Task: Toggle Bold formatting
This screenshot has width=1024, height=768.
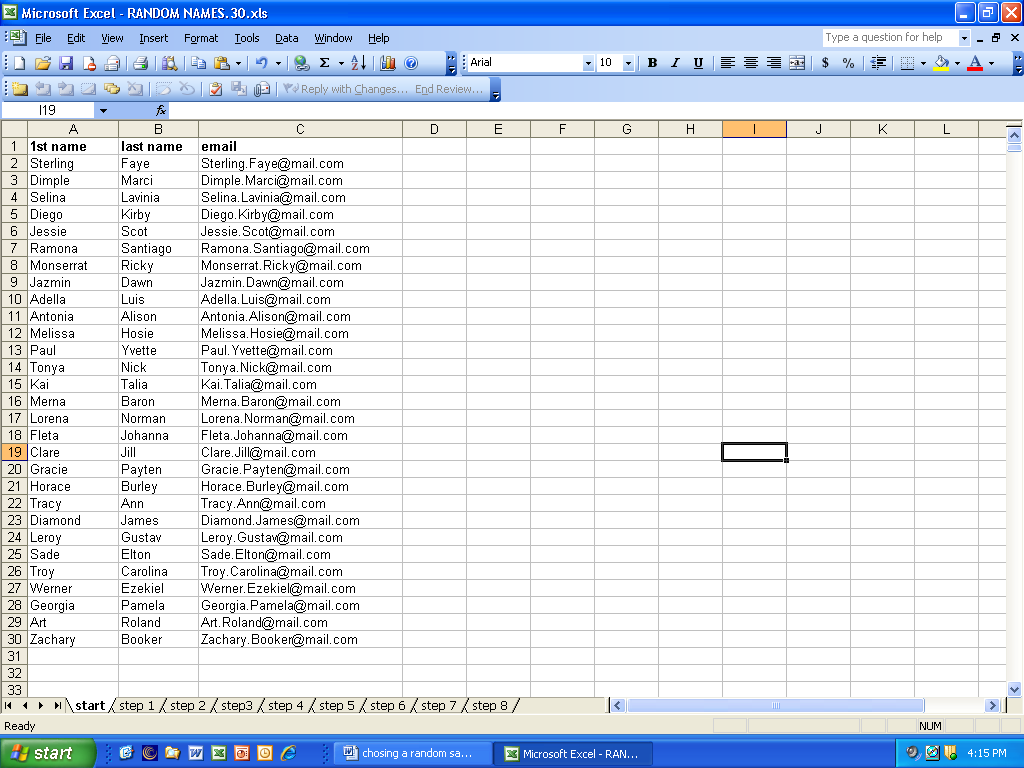Action: click(652, 63)
